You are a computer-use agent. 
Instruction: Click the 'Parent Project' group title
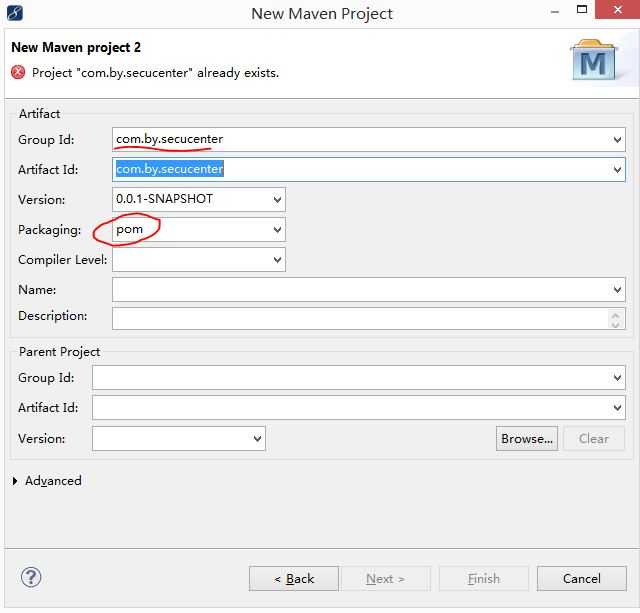click(59, 352)
